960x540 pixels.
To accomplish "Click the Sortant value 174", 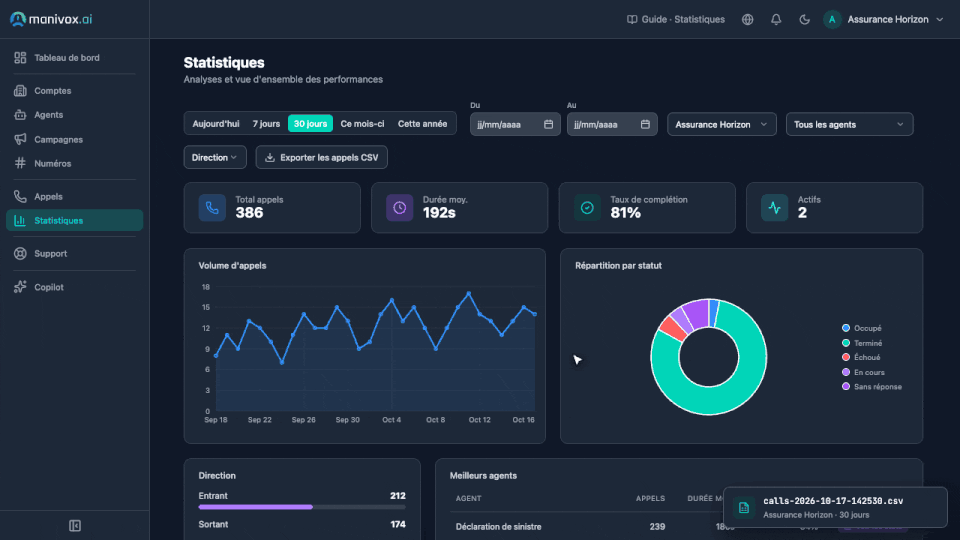I will pyautogui.click(x=398, y=525).
